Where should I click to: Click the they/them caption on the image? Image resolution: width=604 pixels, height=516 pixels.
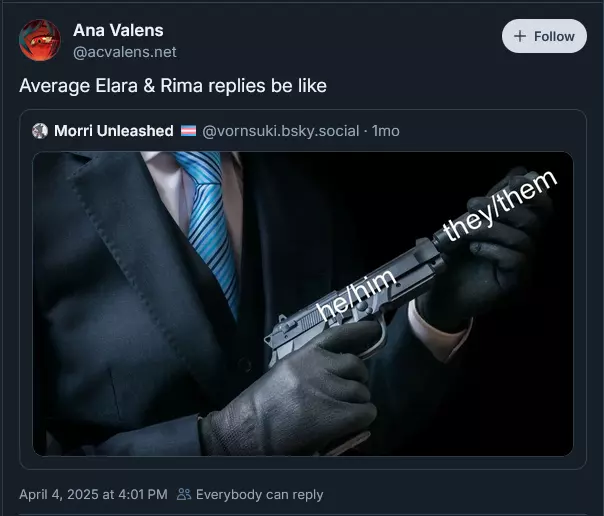(500, 205)
